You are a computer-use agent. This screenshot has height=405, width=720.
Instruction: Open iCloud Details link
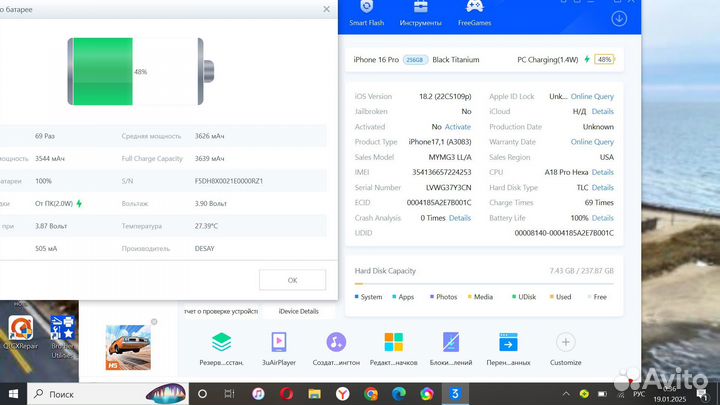602,111
